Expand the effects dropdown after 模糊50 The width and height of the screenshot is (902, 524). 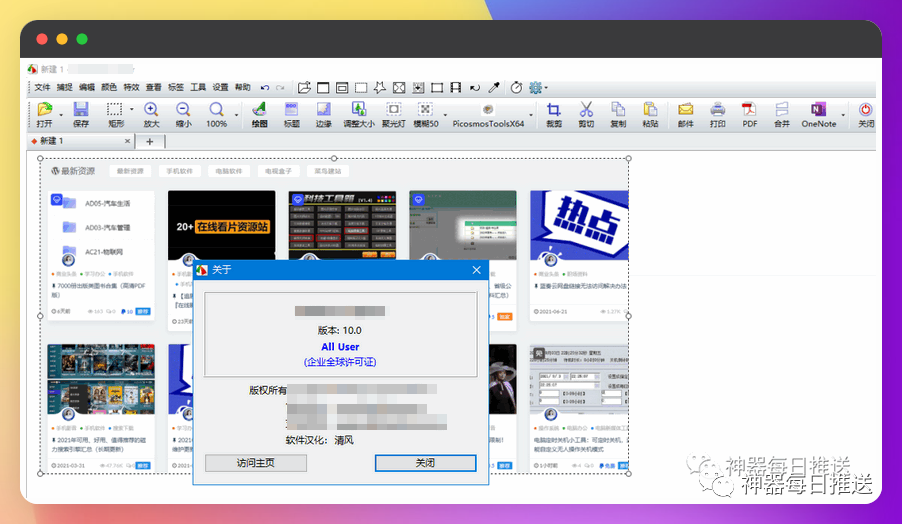click(445, 115)
